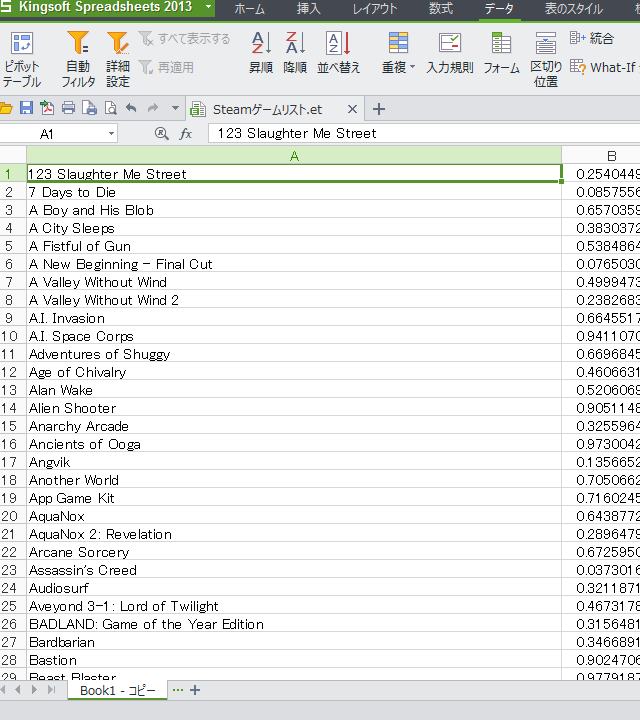Image resolution: width=640 pixels, height=720 pixels.
Task: Switch to the レイアウト ribbon tab
Action: coord(375,9)
